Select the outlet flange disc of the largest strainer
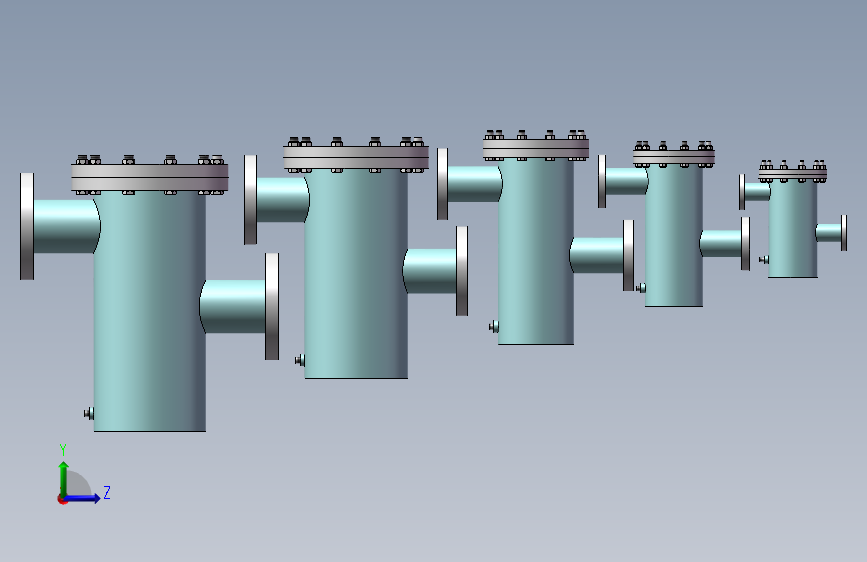The width and height of the screenshot is (867, 562). pos(272,306)
